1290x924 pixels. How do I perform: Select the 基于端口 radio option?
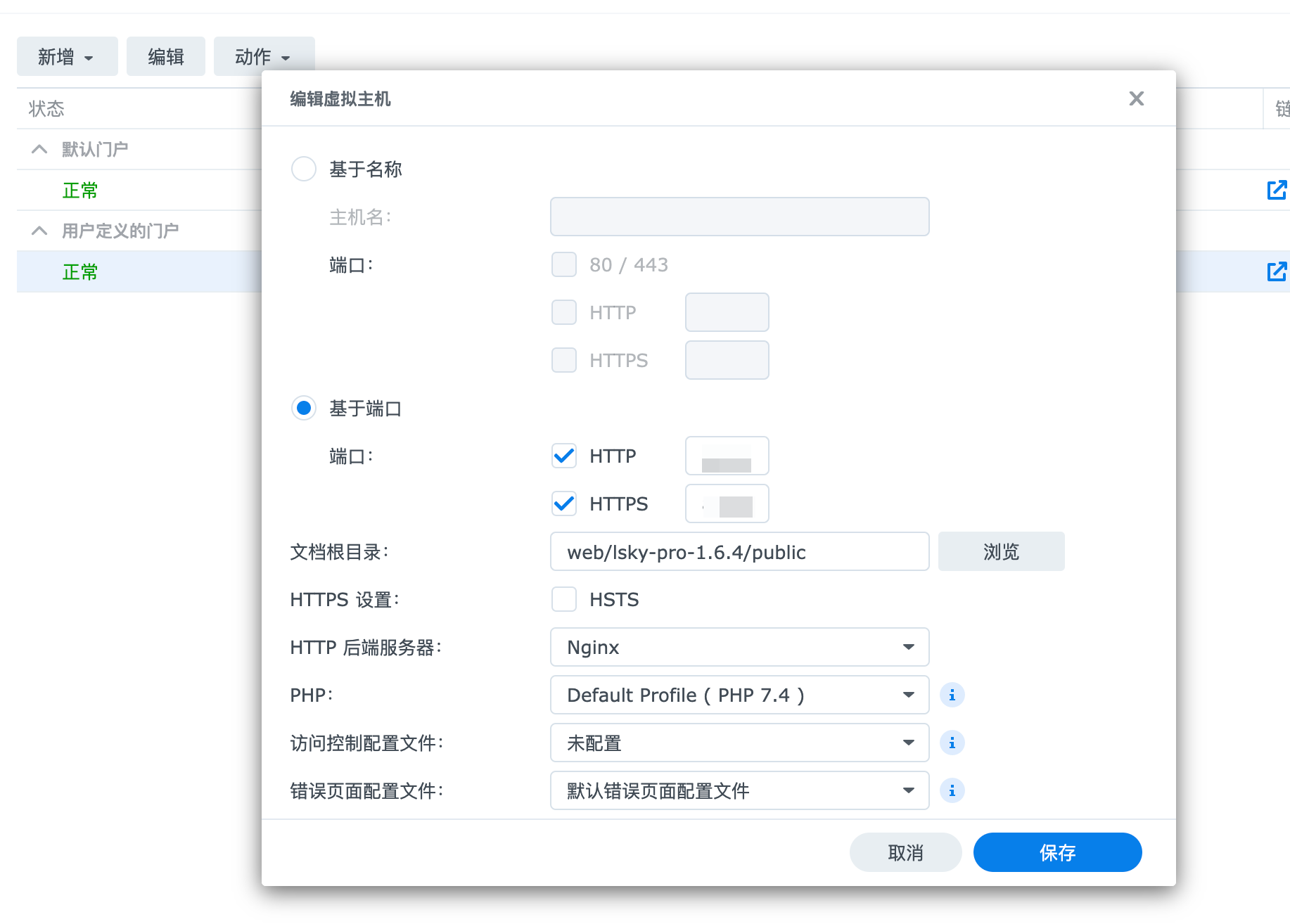(304, 408)
